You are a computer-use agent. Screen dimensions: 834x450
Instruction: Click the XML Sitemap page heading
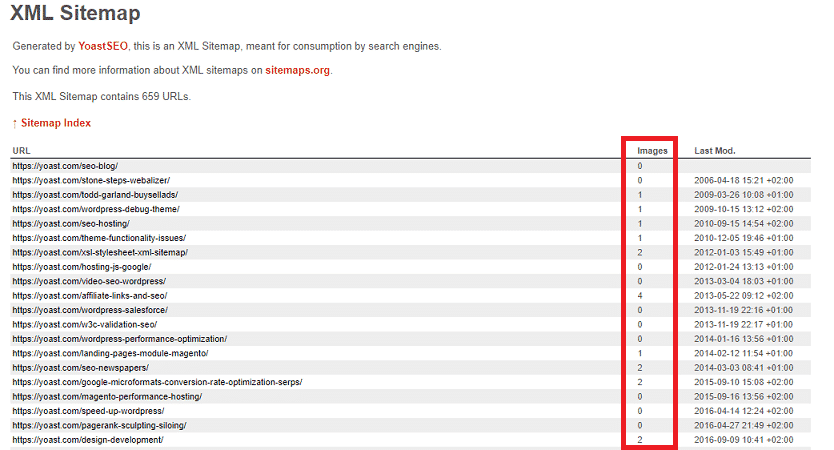[75, 13]
